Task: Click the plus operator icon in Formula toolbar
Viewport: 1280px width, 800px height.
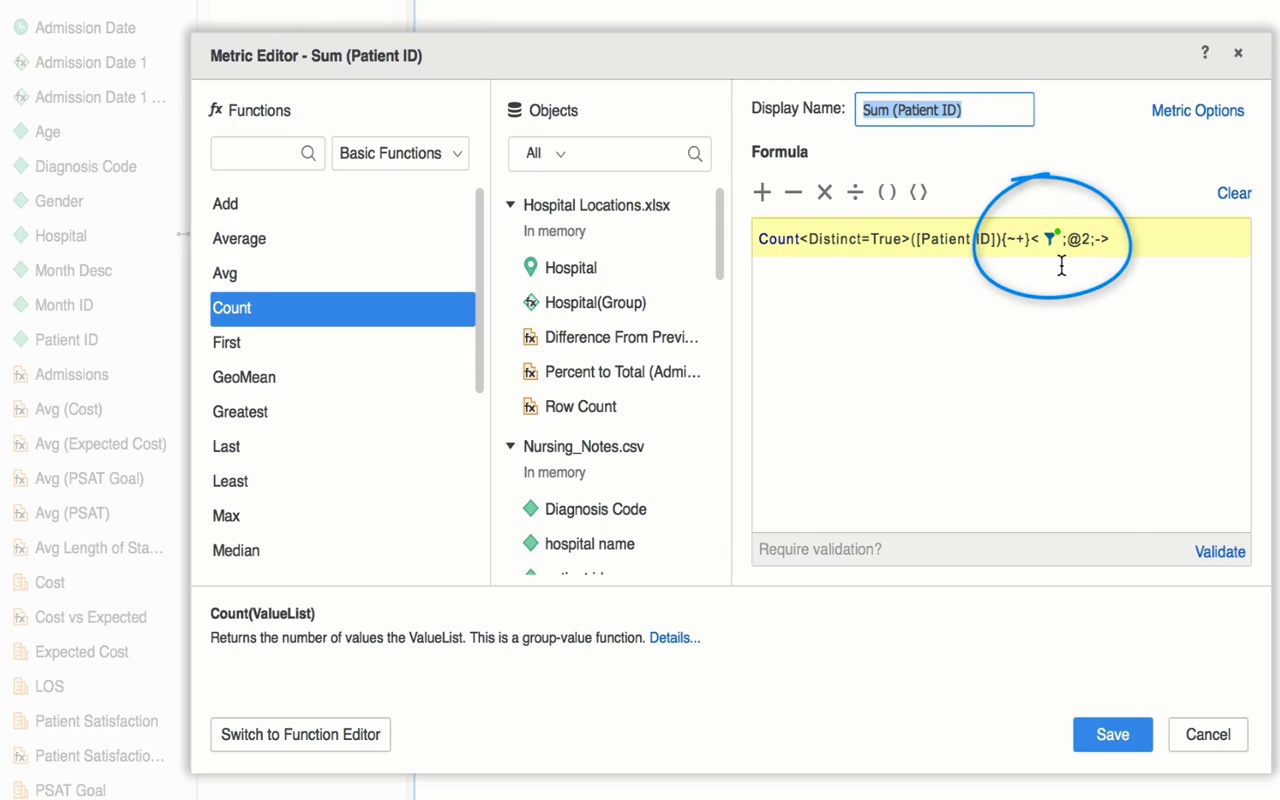Action: click(x=763, y=192)
